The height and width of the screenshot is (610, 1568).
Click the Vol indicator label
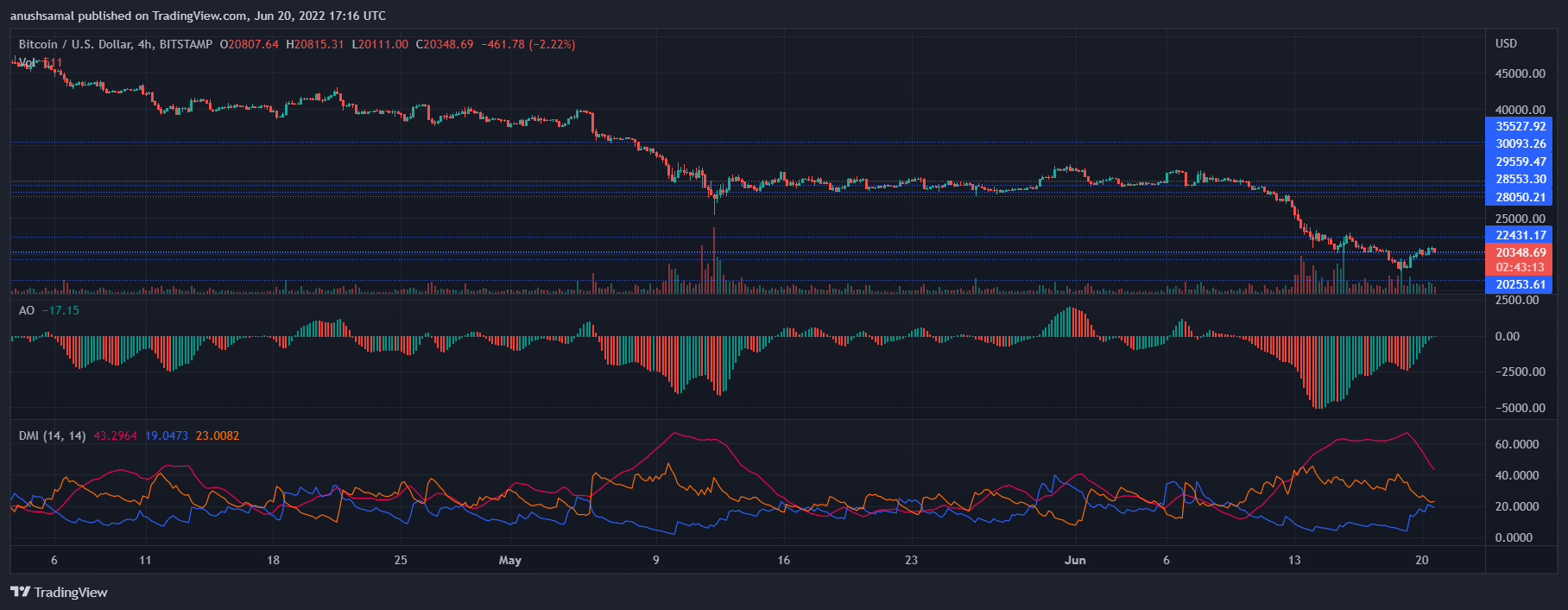pos(28,63)
